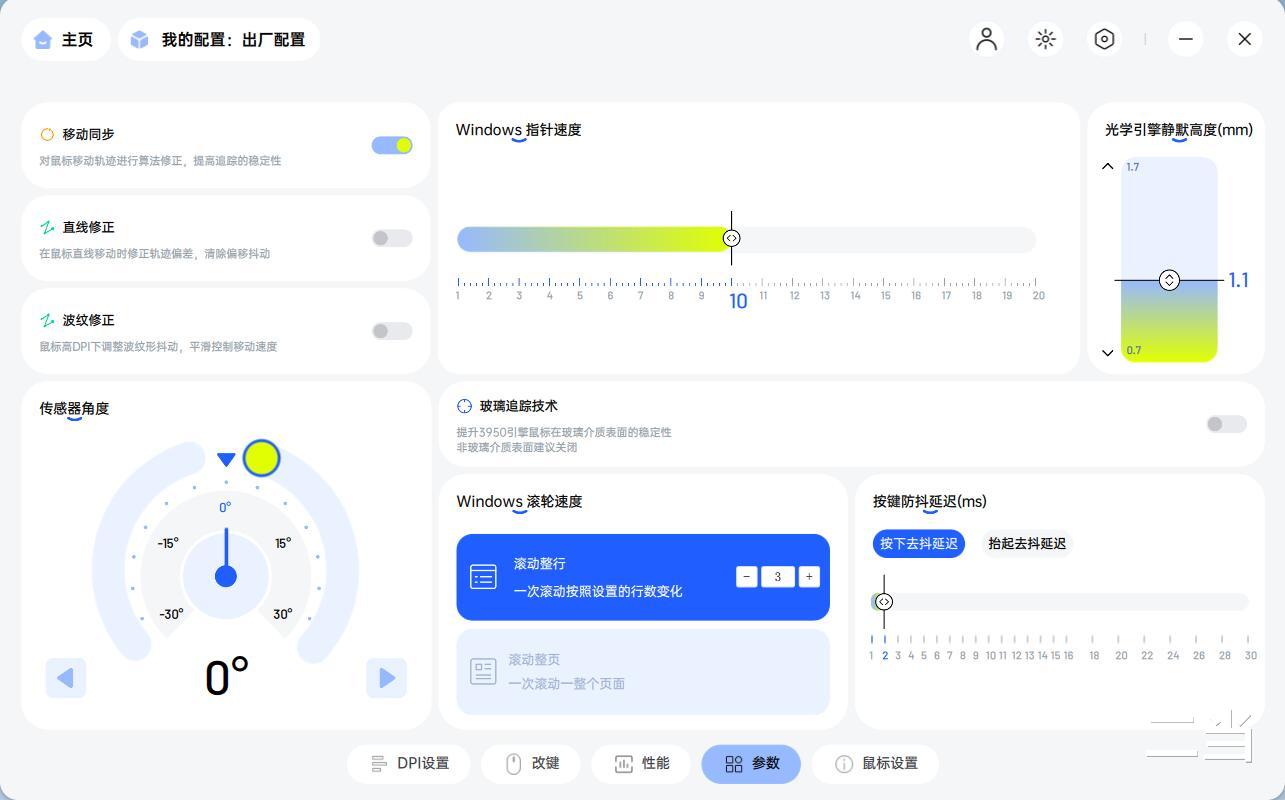Screen dimensions: 1285x800
Task: Click the cube icon beside 我的配置
Action: pos(139,40)
